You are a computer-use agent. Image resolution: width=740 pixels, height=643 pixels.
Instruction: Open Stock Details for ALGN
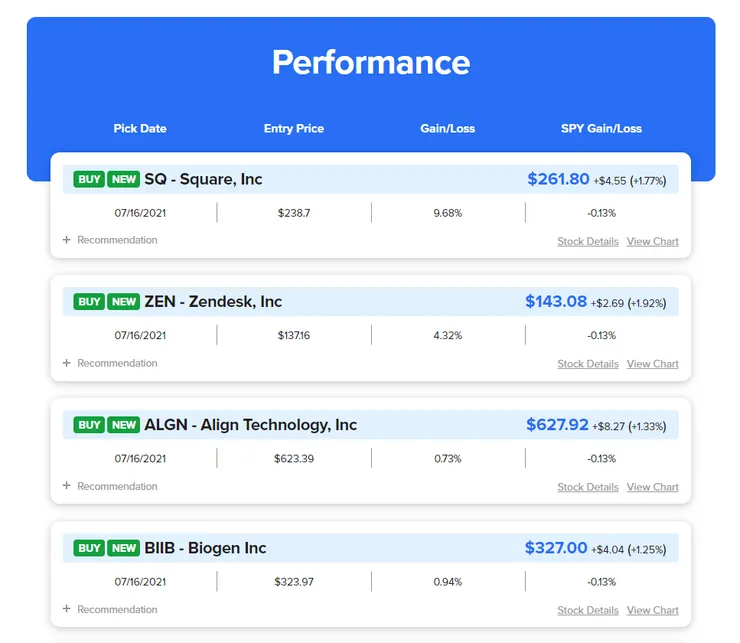click(x=588, y=487)
